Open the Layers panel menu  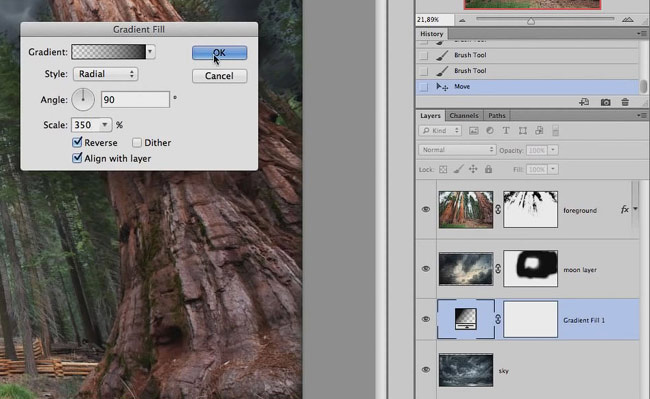tap(641, 116)
